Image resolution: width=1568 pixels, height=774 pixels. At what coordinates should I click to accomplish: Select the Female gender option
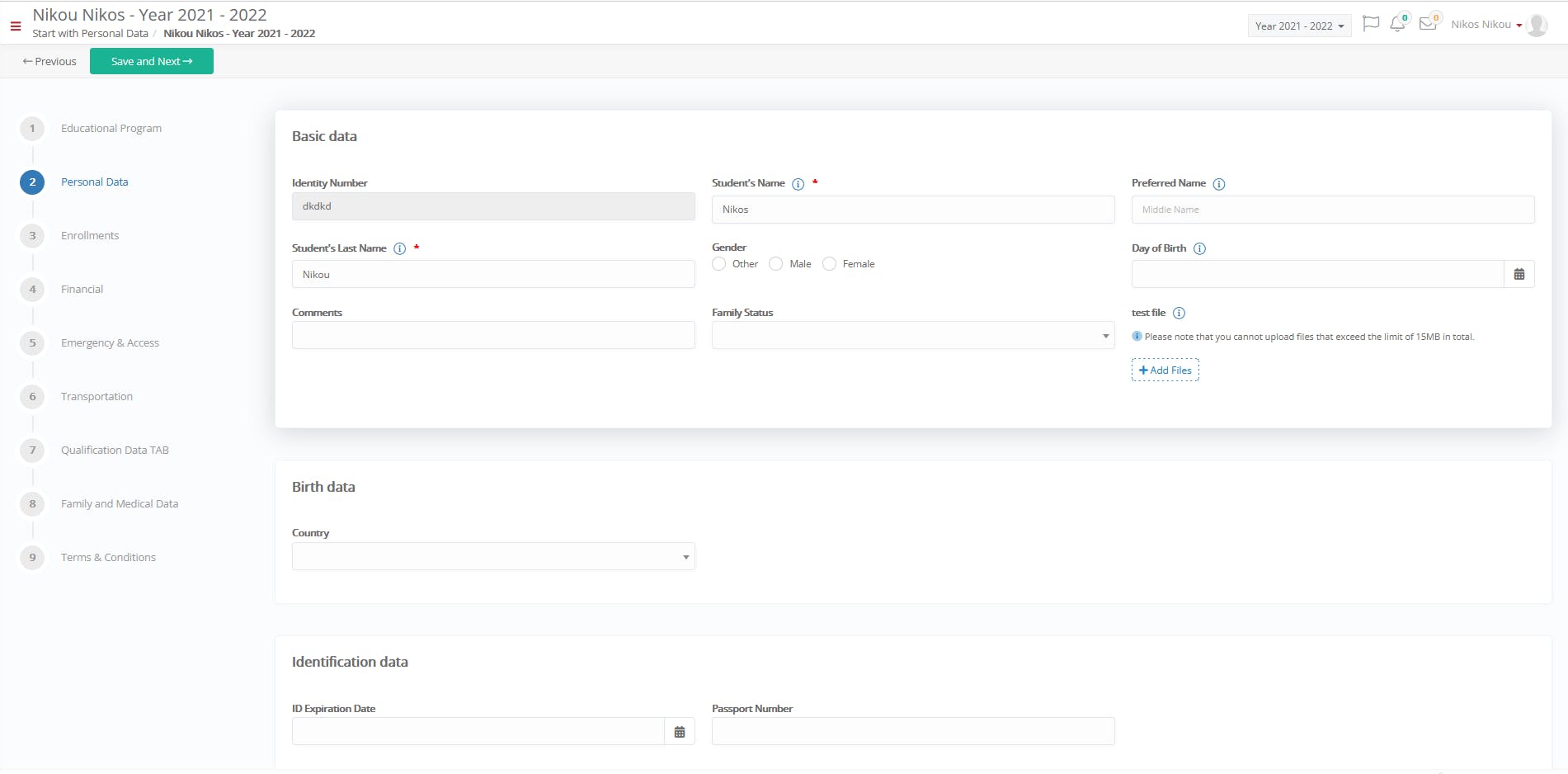[830, 264]
